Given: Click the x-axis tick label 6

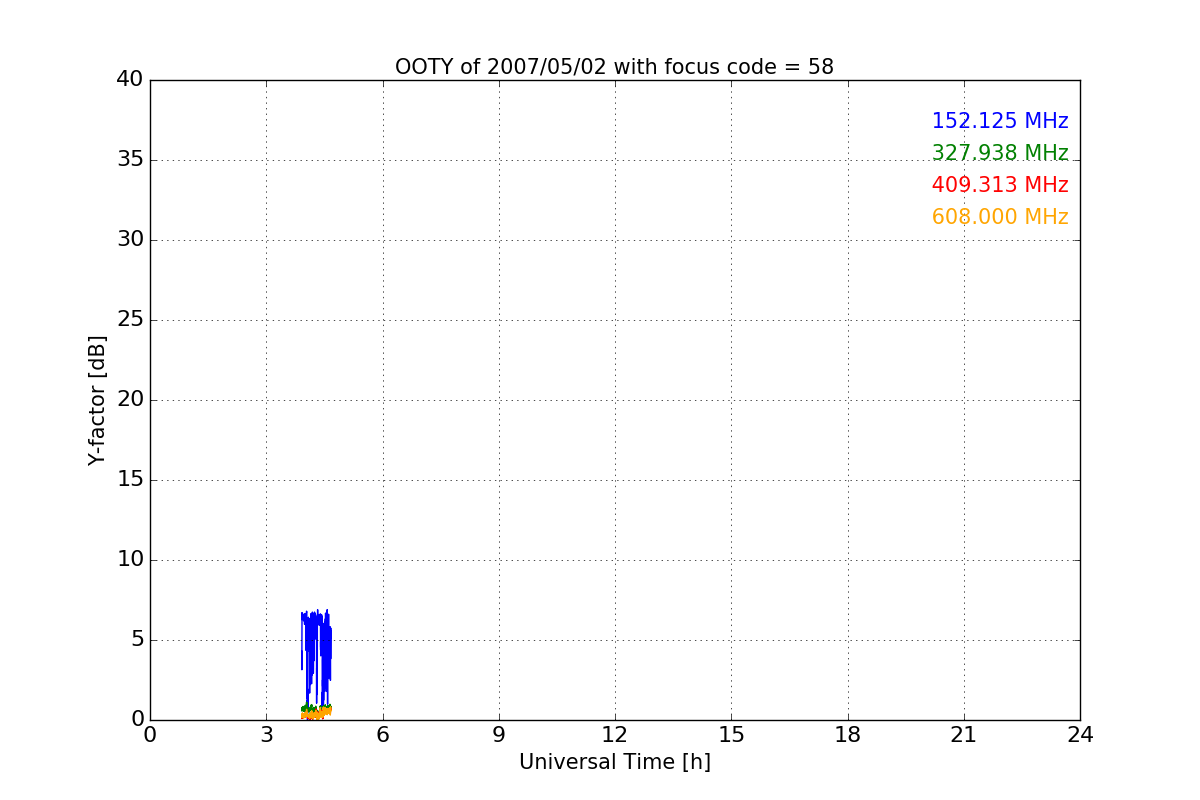Looking at the screenshot, I should [x=383, y=735].
